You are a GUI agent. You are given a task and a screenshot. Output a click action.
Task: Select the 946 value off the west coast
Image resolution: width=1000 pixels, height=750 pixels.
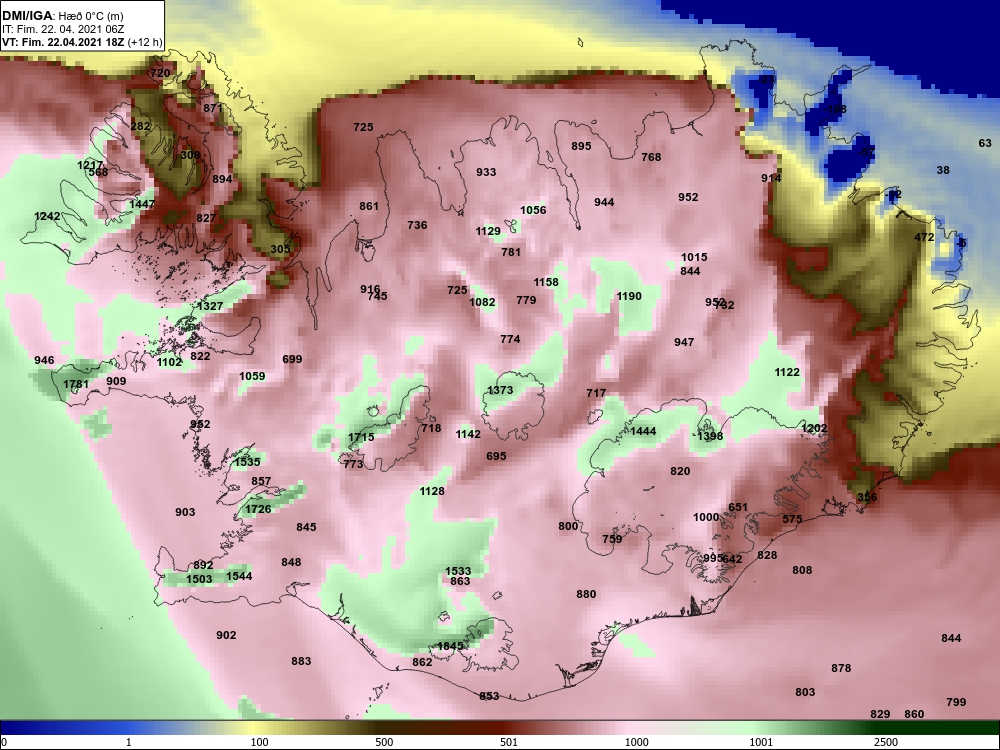coord(44,360)
